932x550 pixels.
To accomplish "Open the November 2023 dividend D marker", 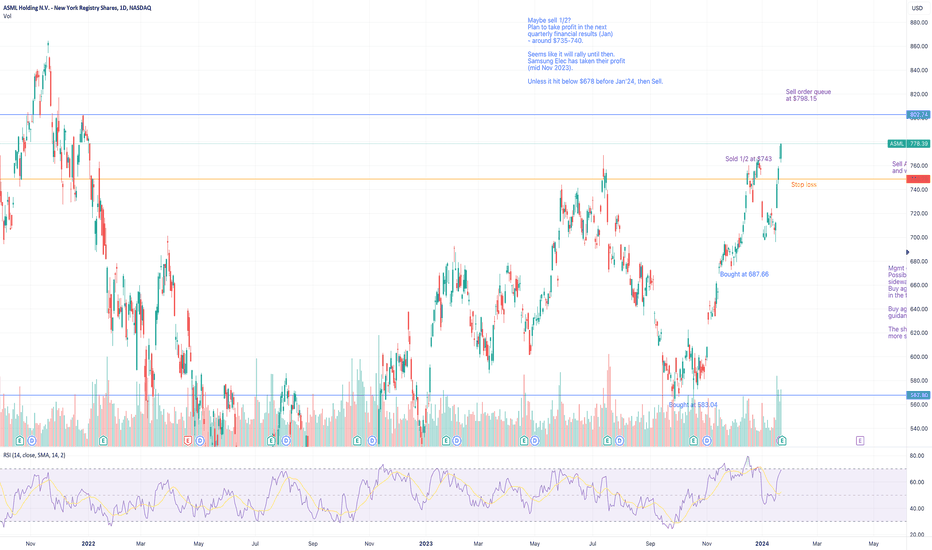I will click(707, 441).
